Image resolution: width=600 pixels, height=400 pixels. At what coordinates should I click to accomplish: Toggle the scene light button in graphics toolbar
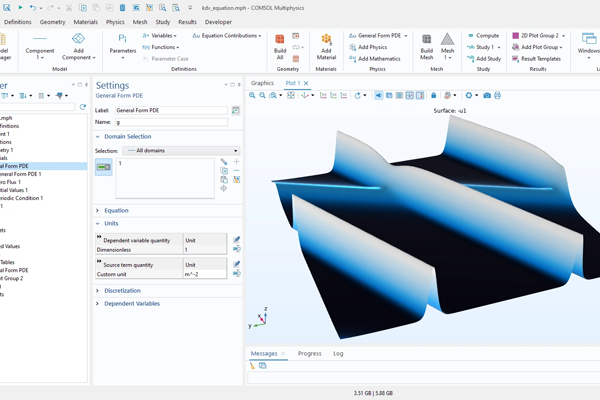[378, 95]
